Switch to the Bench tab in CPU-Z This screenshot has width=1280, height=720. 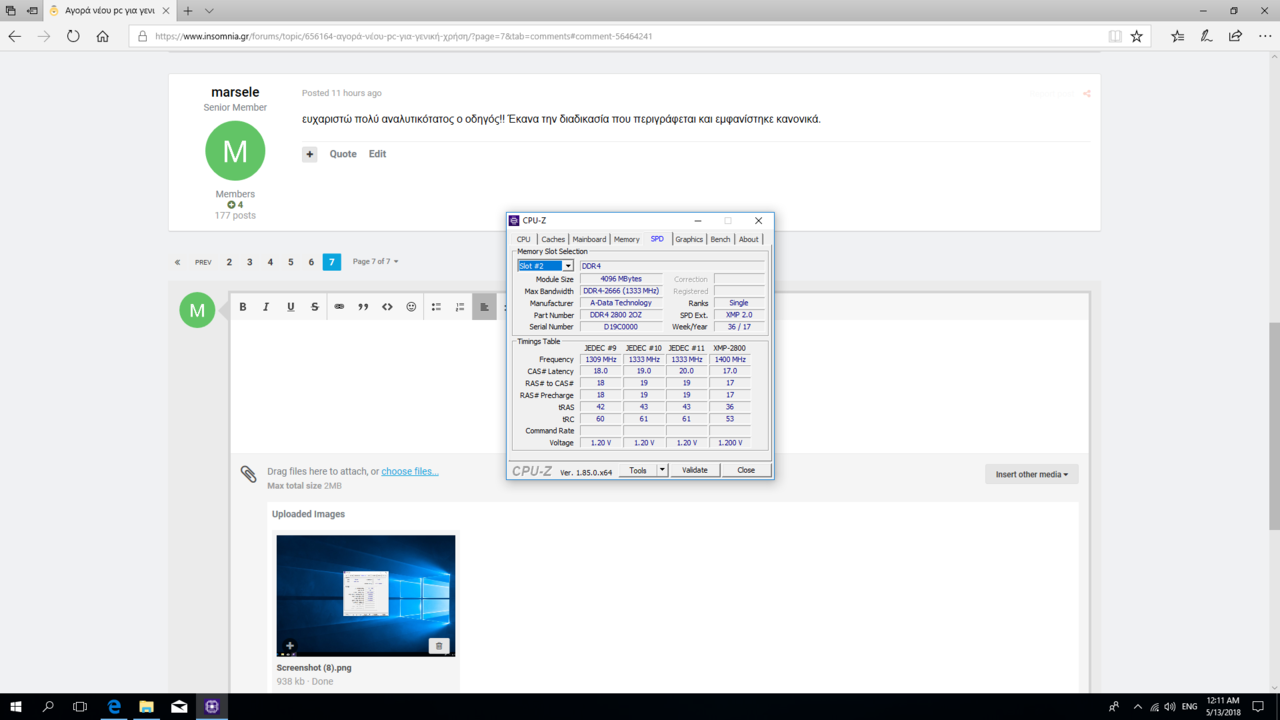(720, 239)
